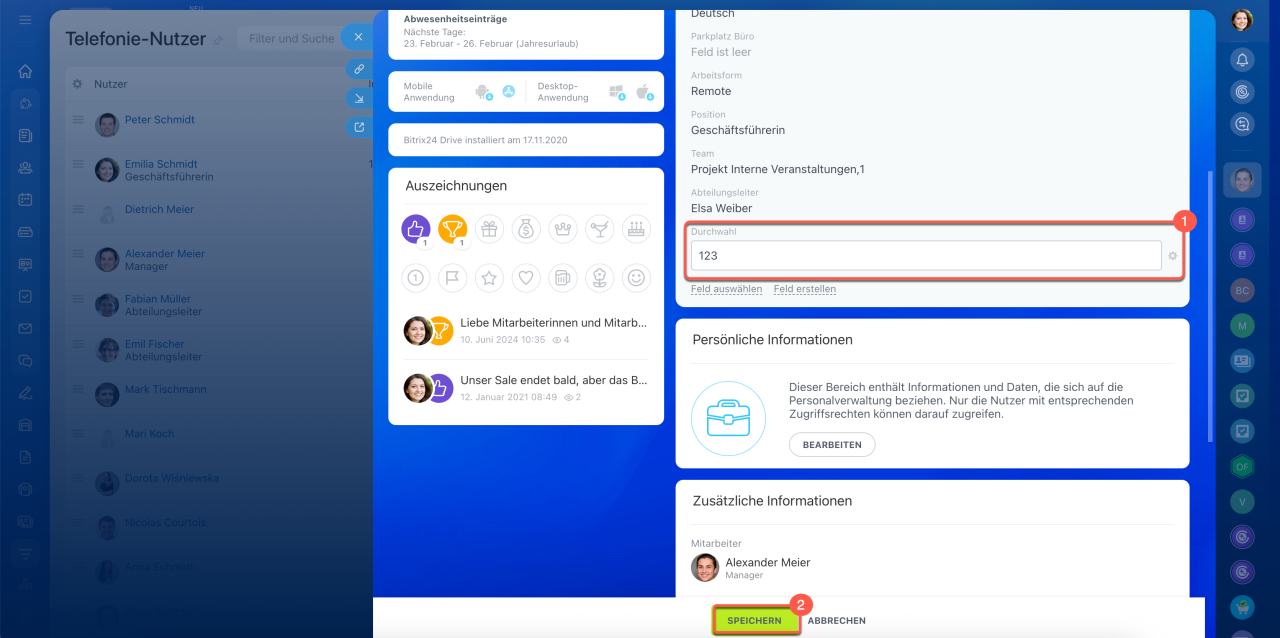The width and height of the screenshot is (1280, 638).
Task: Copy the profile link using the chain icon
Action: pyautogui.click(x=358, y=69)
